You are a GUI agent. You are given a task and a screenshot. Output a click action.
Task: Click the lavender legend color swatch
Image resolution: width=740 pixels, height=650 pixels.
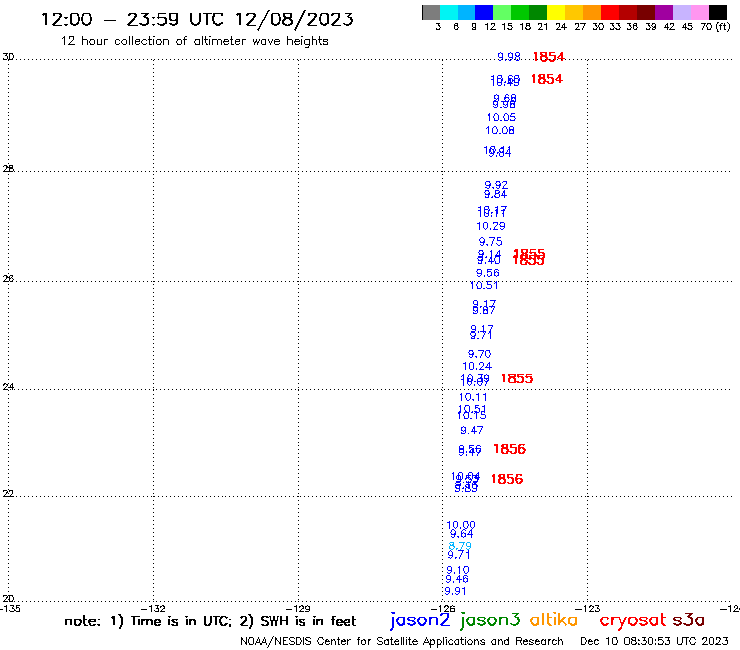681,13
